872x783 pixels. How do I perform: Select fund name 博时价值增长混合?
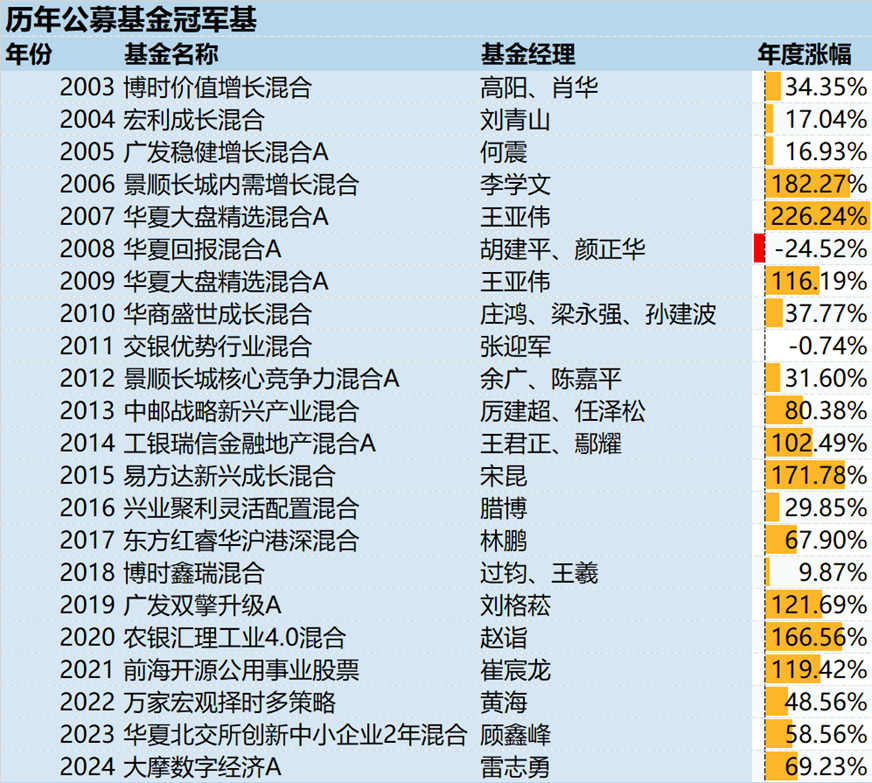[x=217, y=87]
